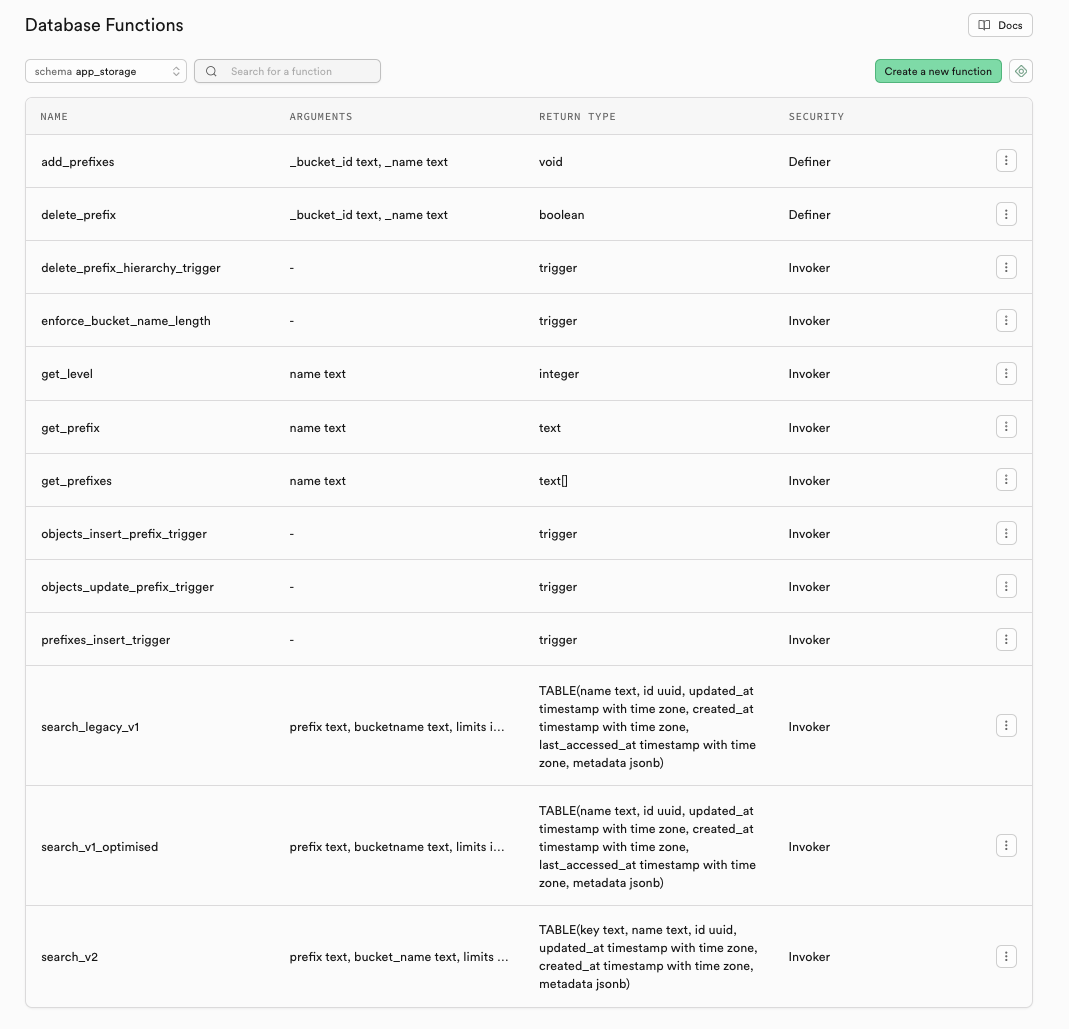
Task: Open the schema app_storage dropdown
Action: click(x=106, y=71)
